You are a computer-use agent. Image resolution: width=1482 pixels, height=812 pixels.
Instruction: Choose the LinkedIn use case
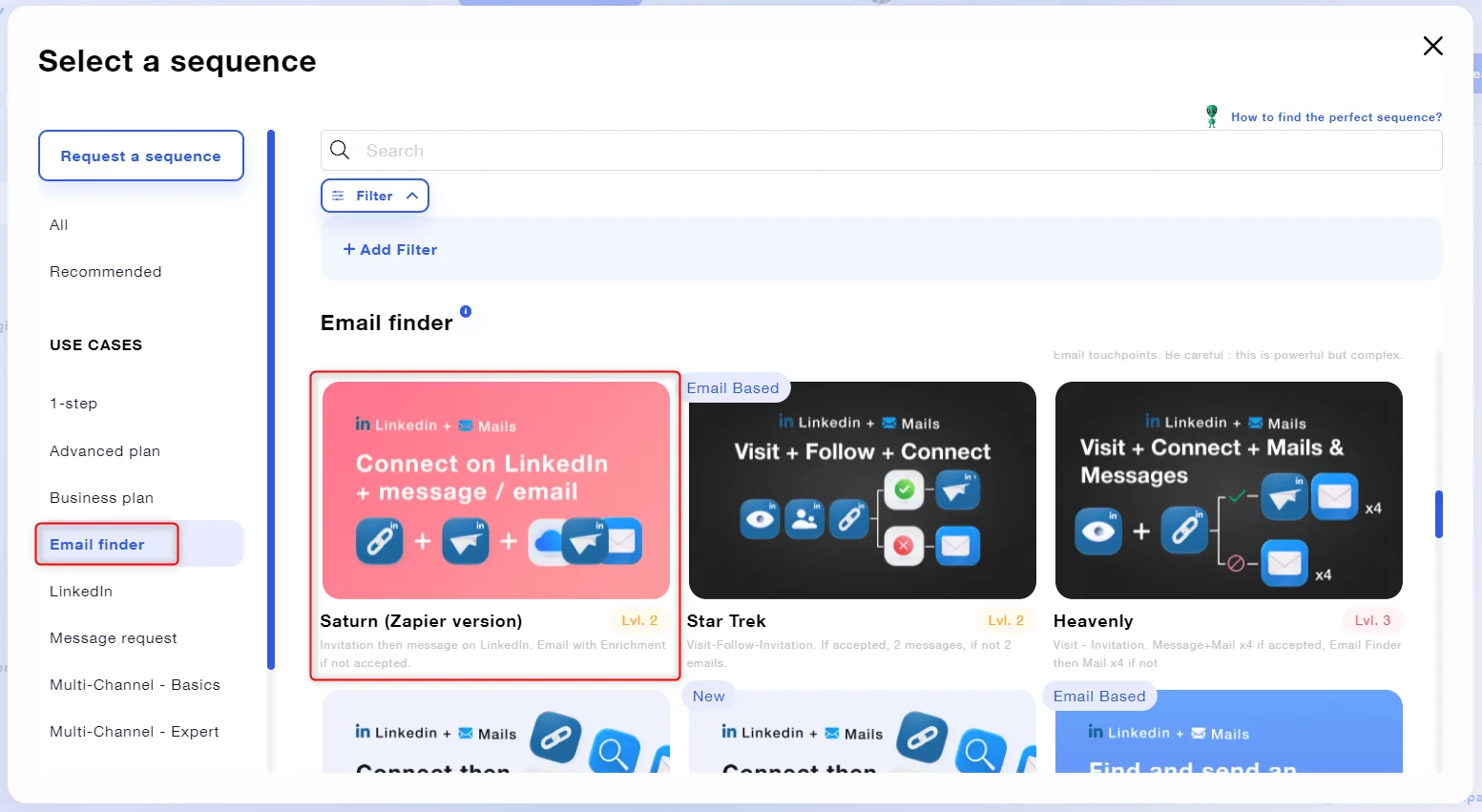[x=81, y=592]
